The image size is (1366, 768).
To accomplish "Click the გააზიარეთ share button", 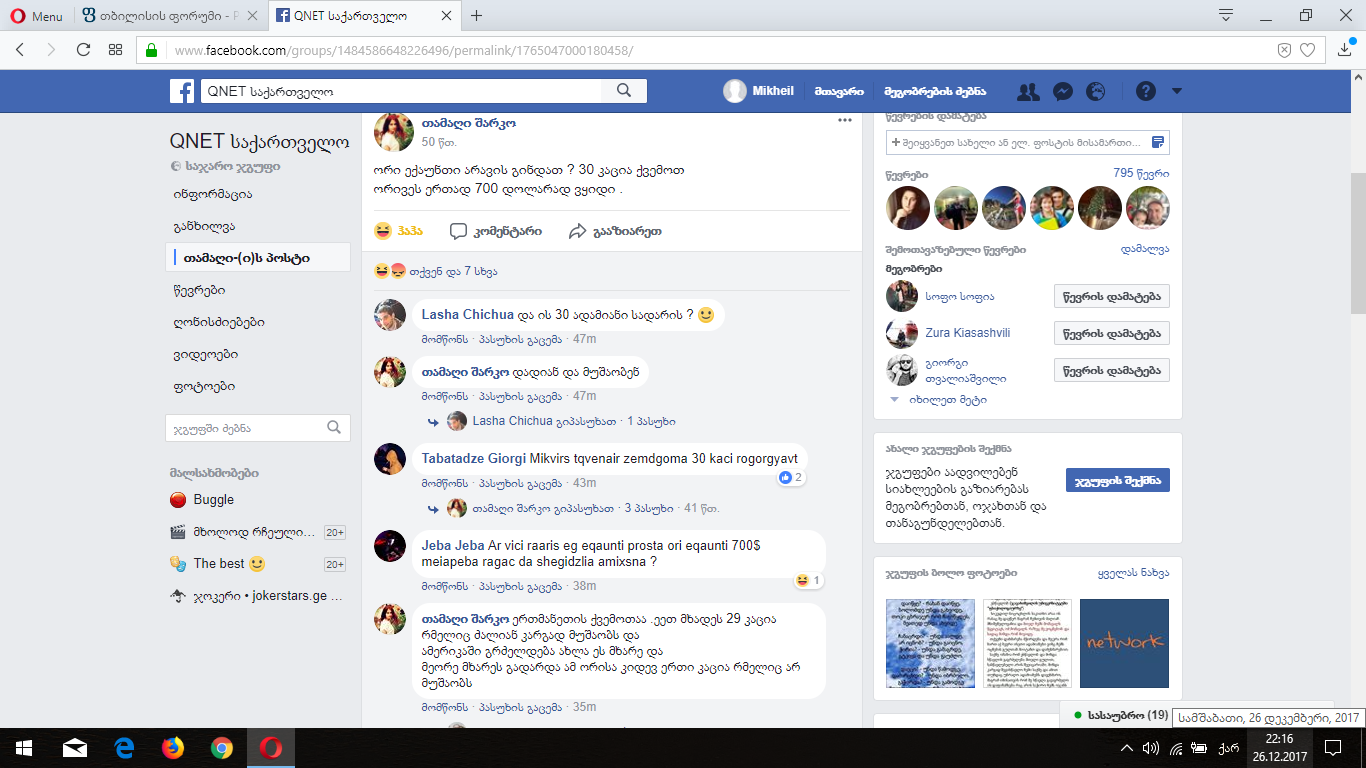I will [615, 231].
